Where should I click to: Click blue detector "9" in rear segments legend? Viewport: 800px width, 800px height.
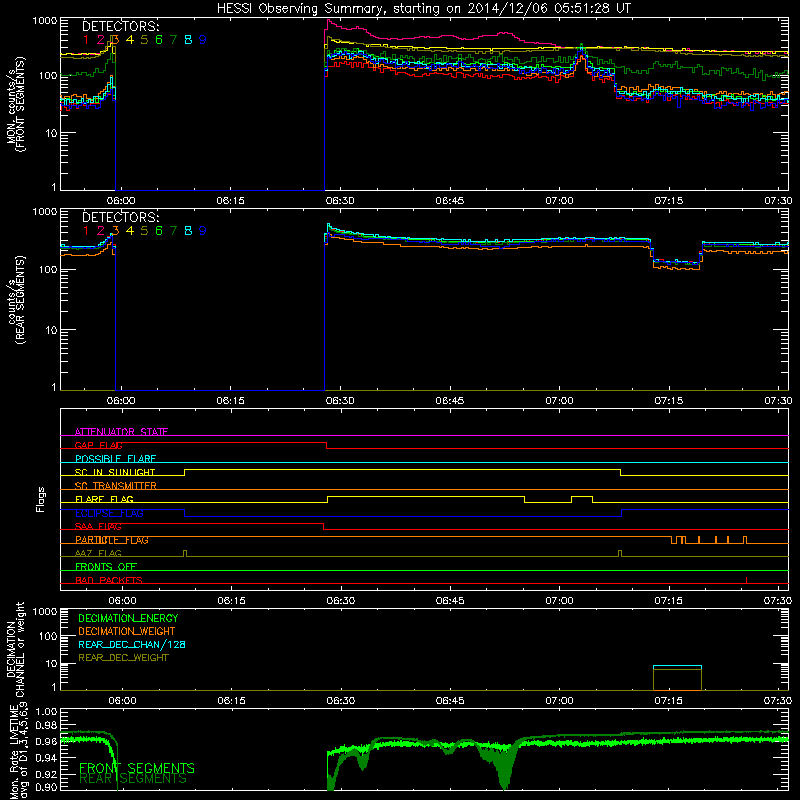pyautogui.click(x=203, y=231)
